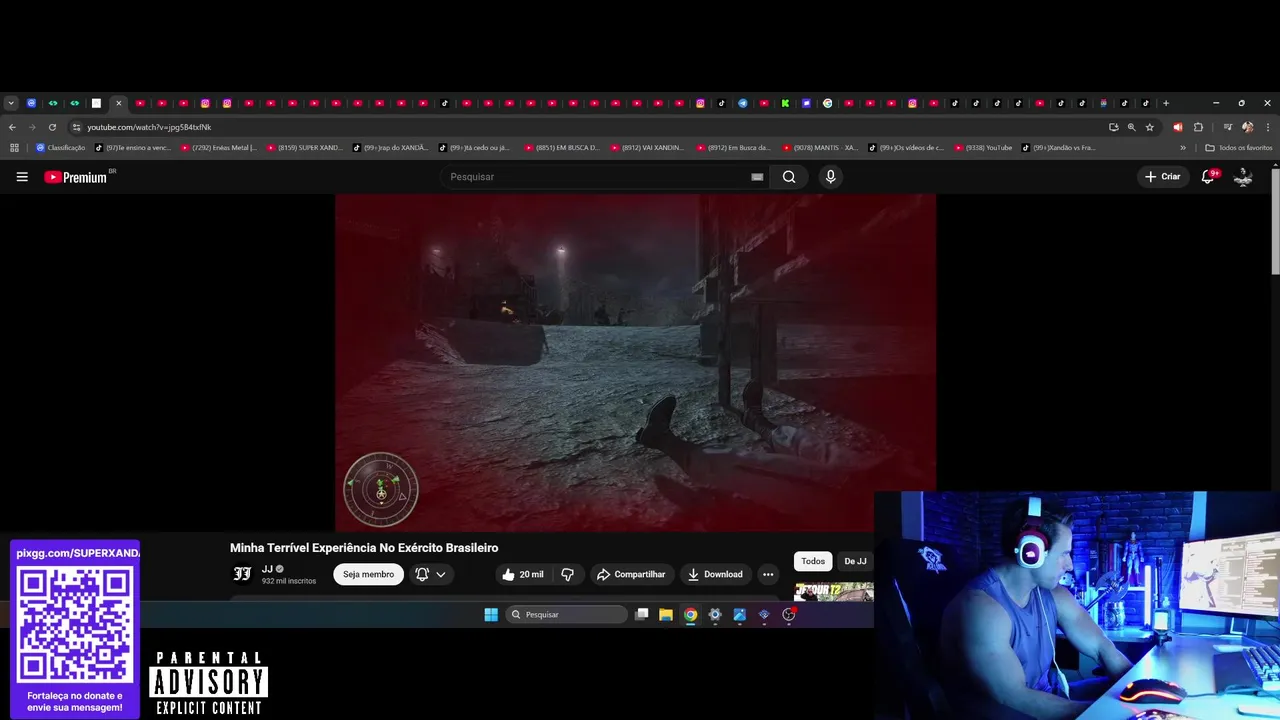Screen dimensions: 1280x720
Task: Open recommended video thumbnail below Todos chip
Action: tap(833, 592)
